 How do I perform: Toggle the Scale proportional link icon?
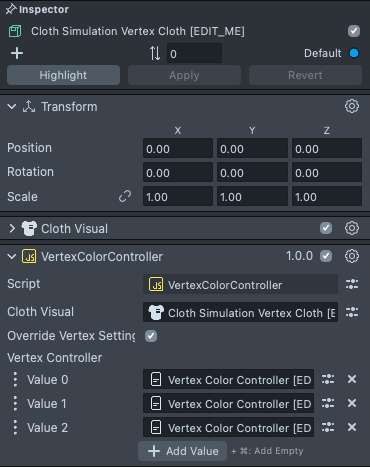pos(125,196)
